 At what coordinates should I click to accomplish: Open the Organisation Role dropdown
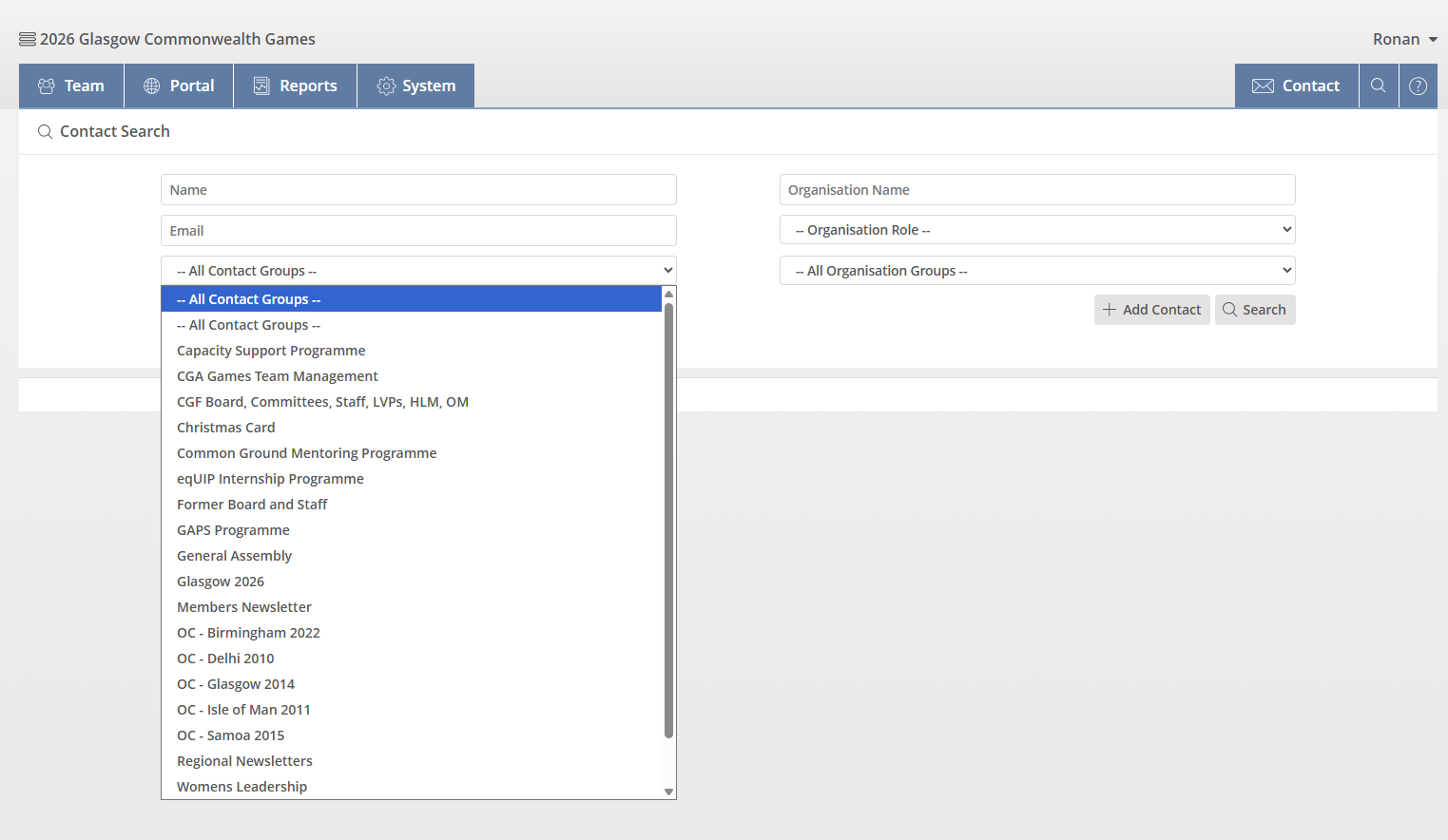(1036, 230)
